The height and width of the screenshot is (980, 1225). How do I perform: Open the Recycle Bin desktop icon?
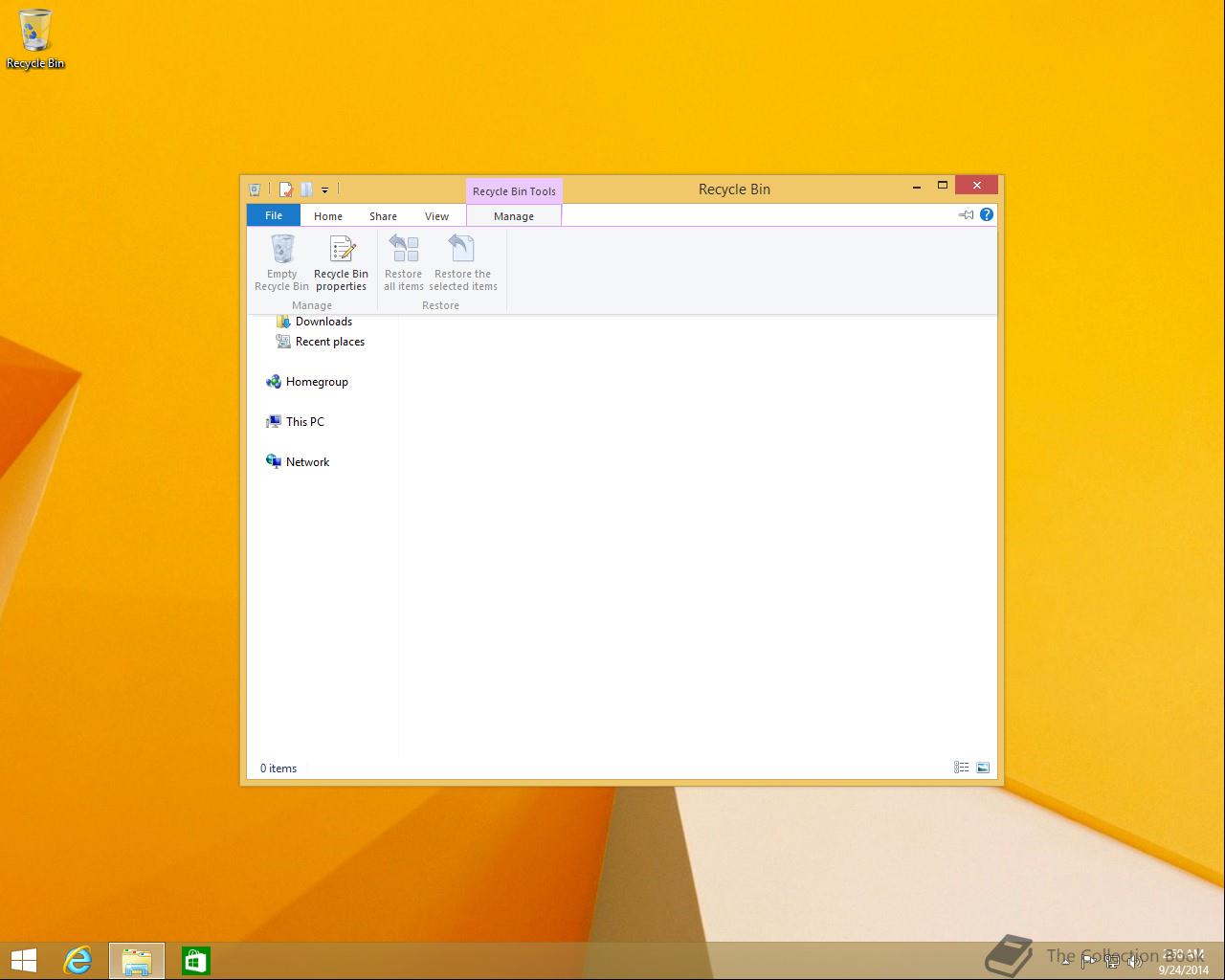pyautogui.click(x=35, y=39)
